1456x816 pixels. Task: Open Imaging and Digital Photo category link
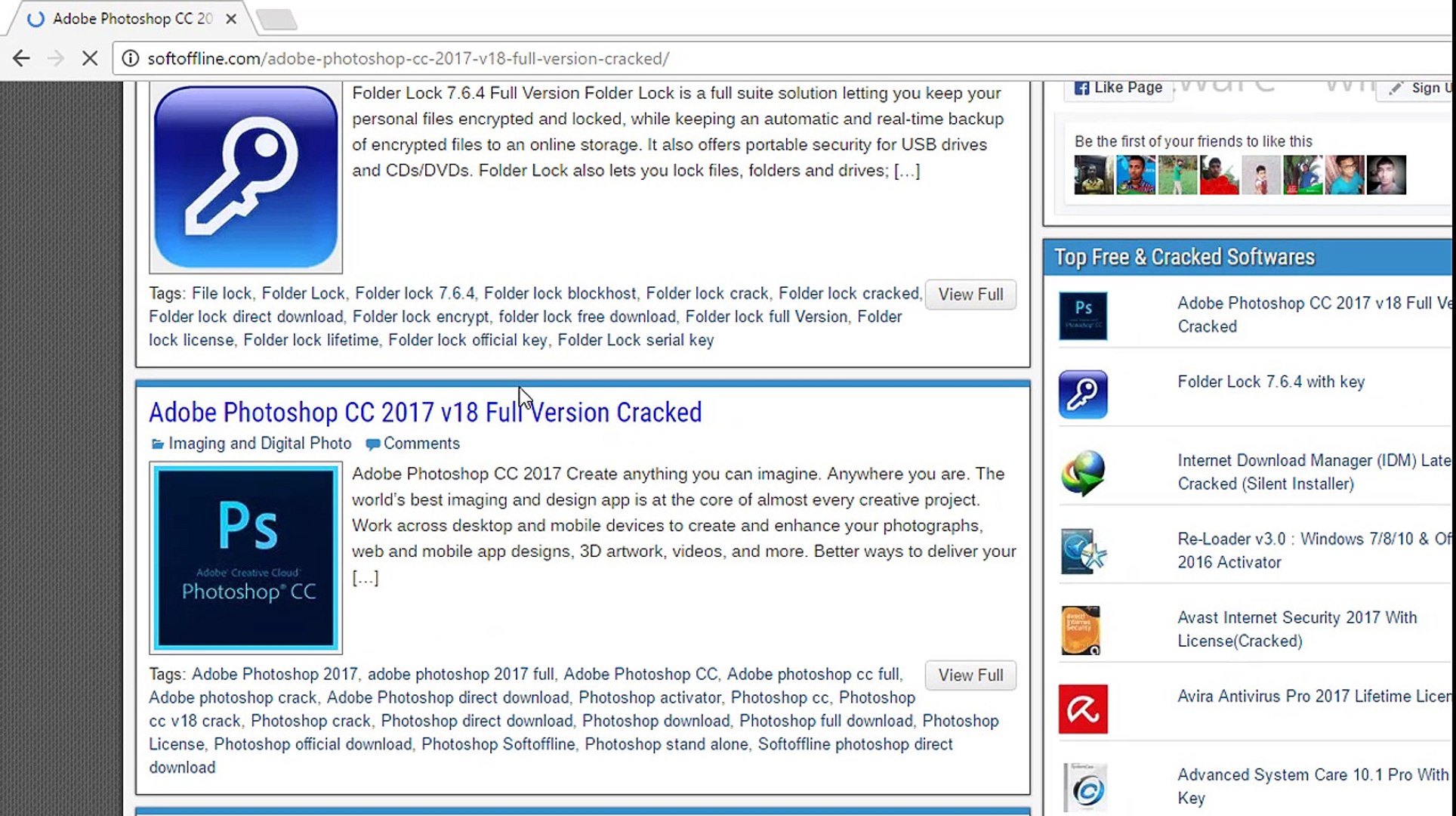coord(259,444)
